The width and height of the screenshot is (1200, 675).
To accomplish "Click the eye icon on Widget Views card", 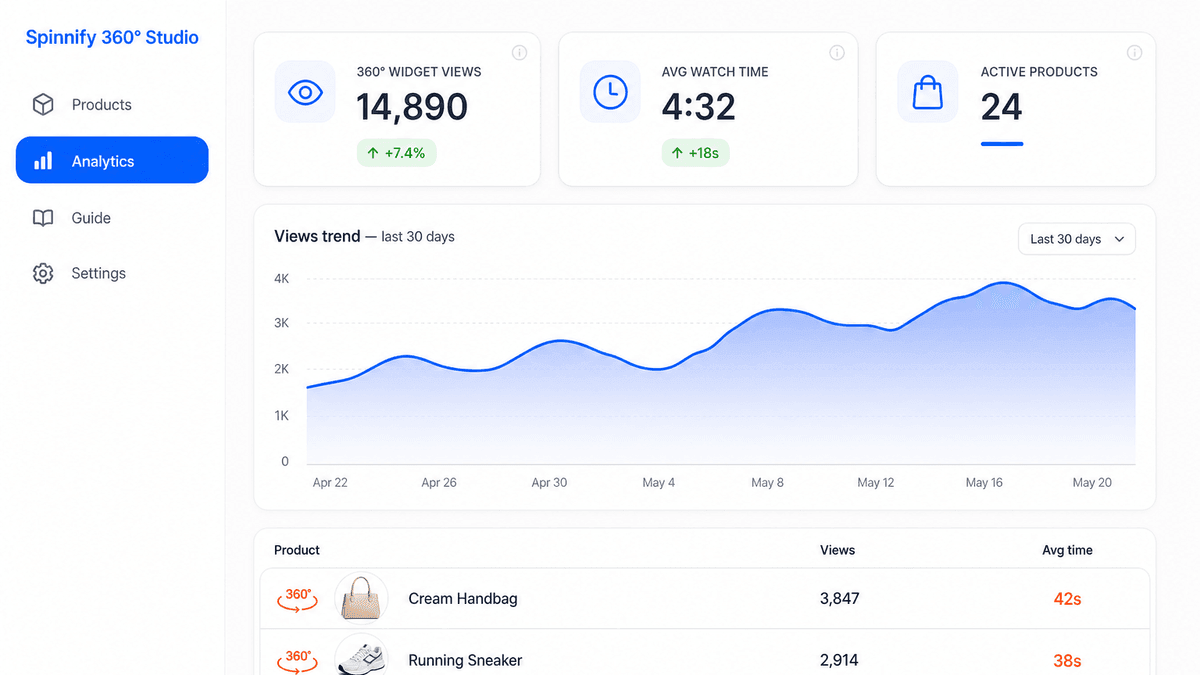I will (x=305, y=93).
